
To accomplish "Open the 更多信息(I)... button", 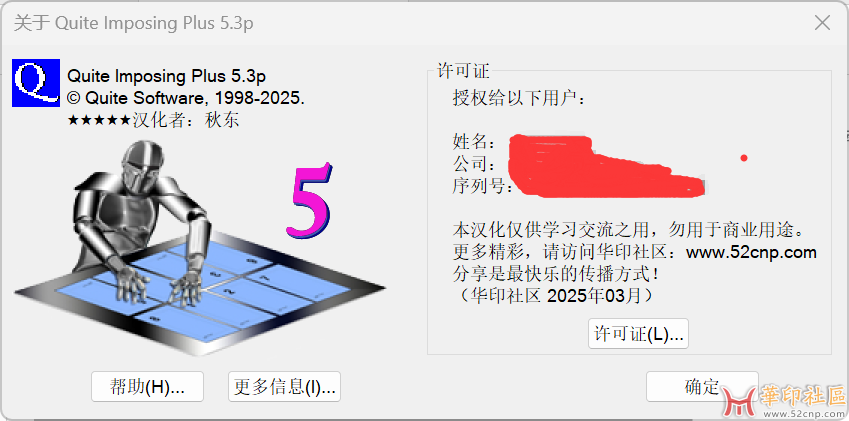I will [x=284, y=386].
